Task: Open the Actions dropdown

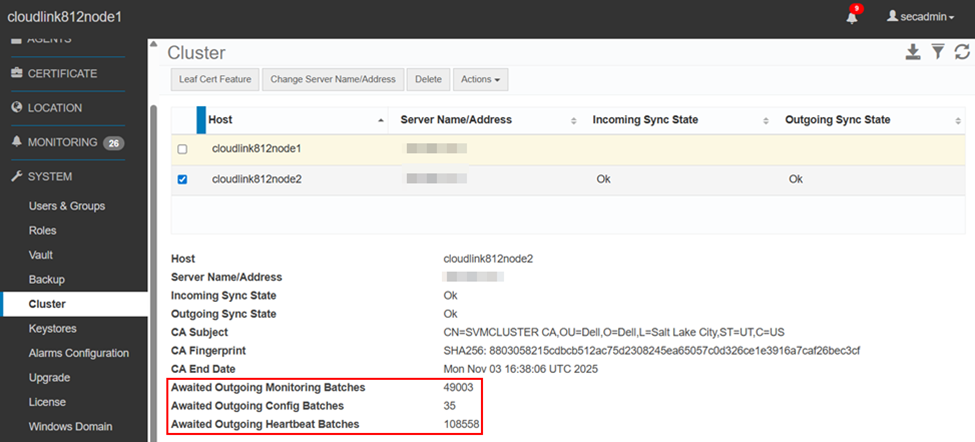Action: click(481, 79)
